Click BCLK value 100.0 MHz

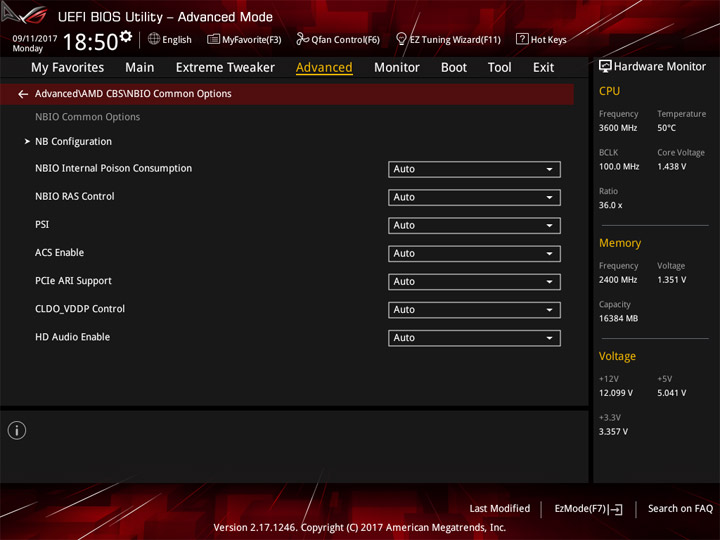point(619,166)
